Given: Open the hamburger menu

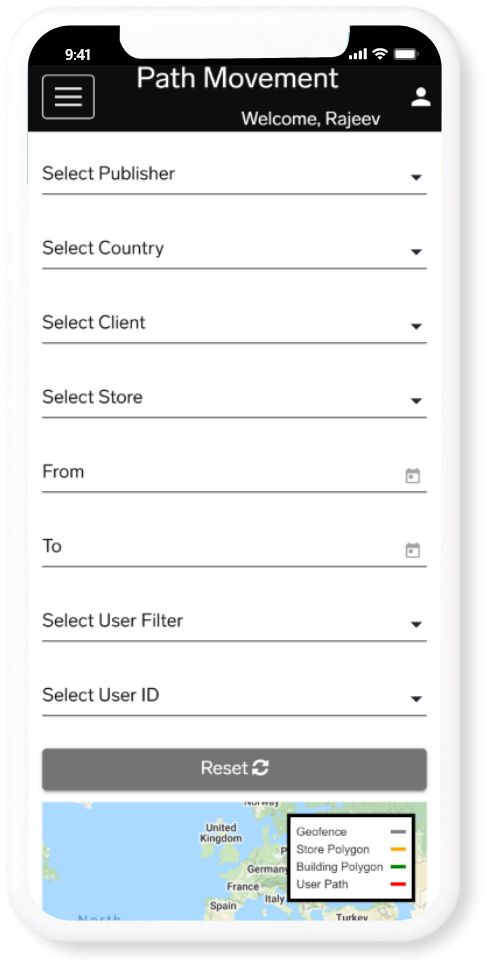Looking at the screenshot, I should (68, 97).
